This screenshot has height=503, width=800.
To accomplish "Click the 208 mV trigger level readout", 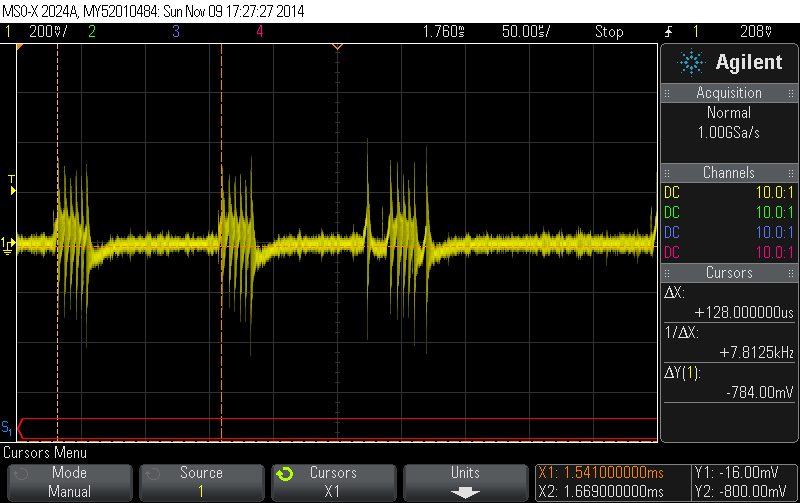I will click(756, 32).
